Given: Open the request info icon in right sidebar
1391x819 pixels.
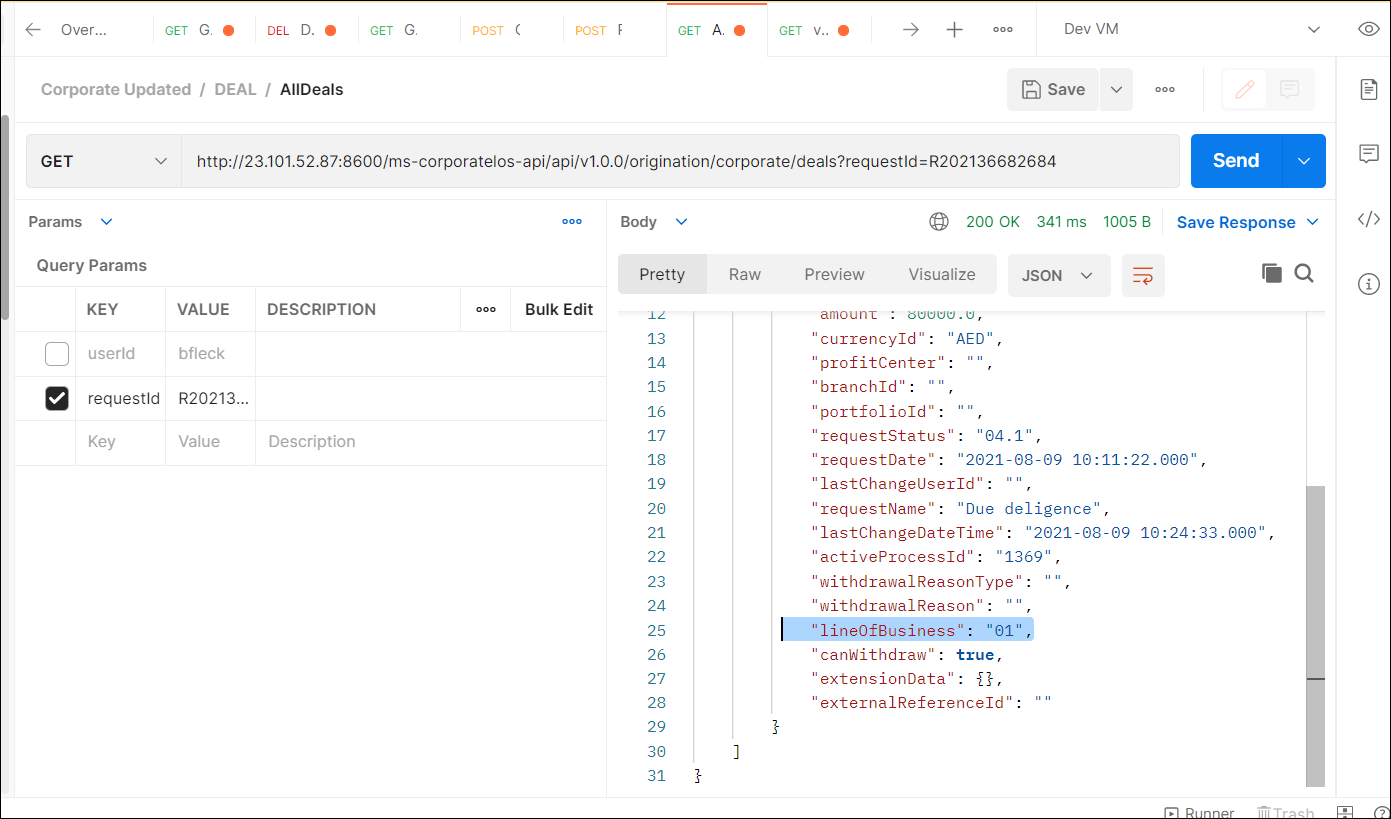Looking at the screenshot, I should [x=1369, y=284].
